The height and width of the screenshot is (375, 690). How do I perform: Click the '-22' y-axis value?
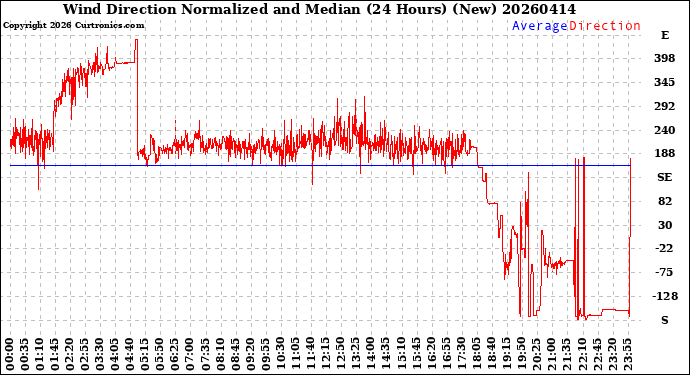pyautogui.click(x=664, y=249)
